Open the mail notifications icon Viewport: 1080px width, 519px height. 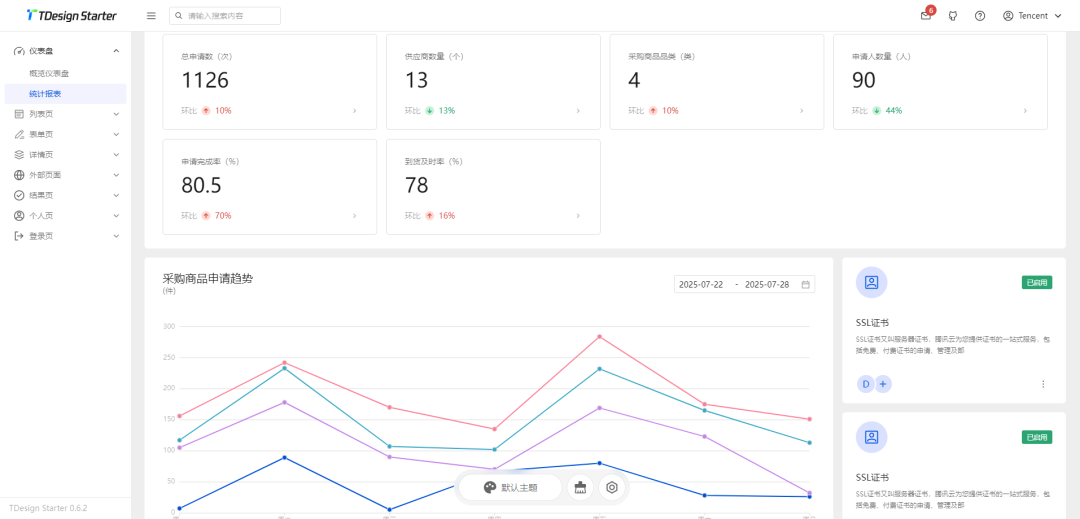pos(926,16)
